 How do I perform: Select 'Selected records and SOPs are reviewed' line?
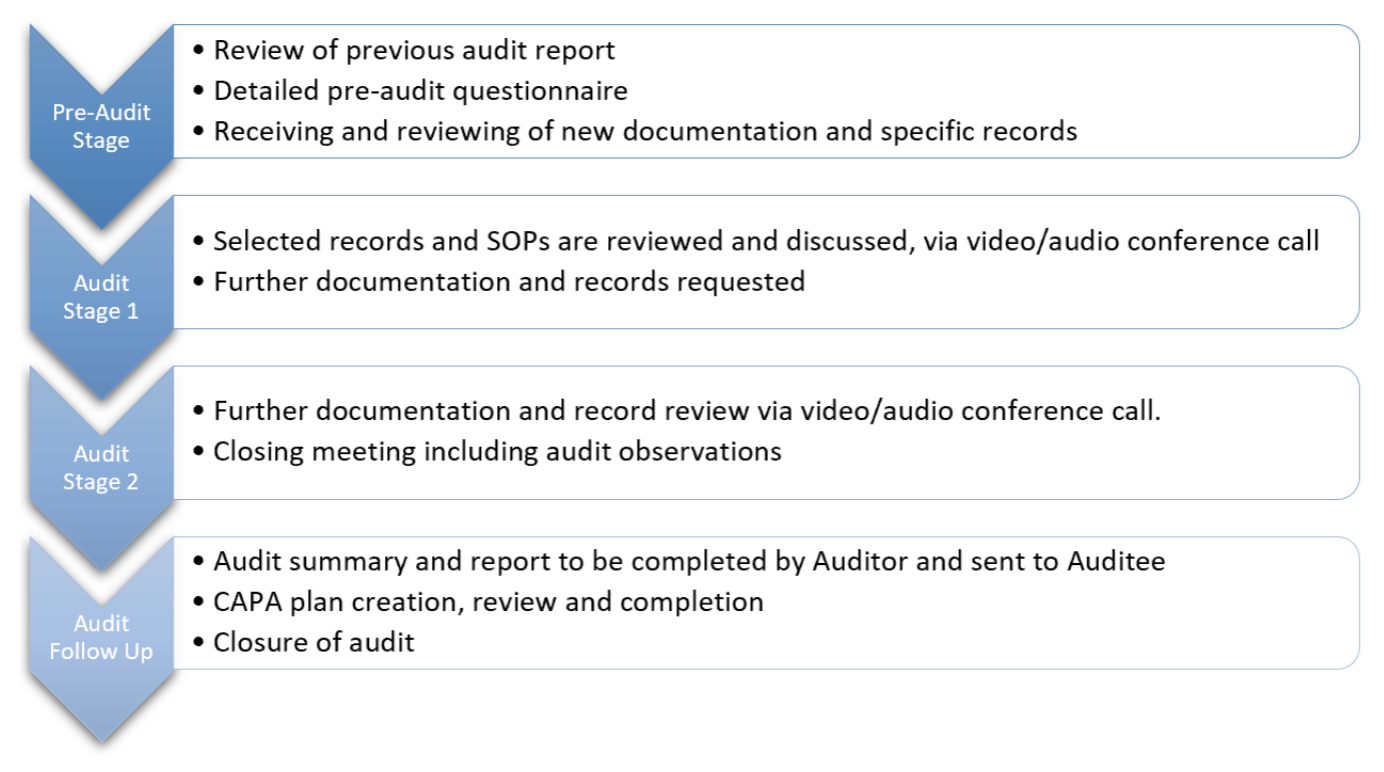pos(766,241)
